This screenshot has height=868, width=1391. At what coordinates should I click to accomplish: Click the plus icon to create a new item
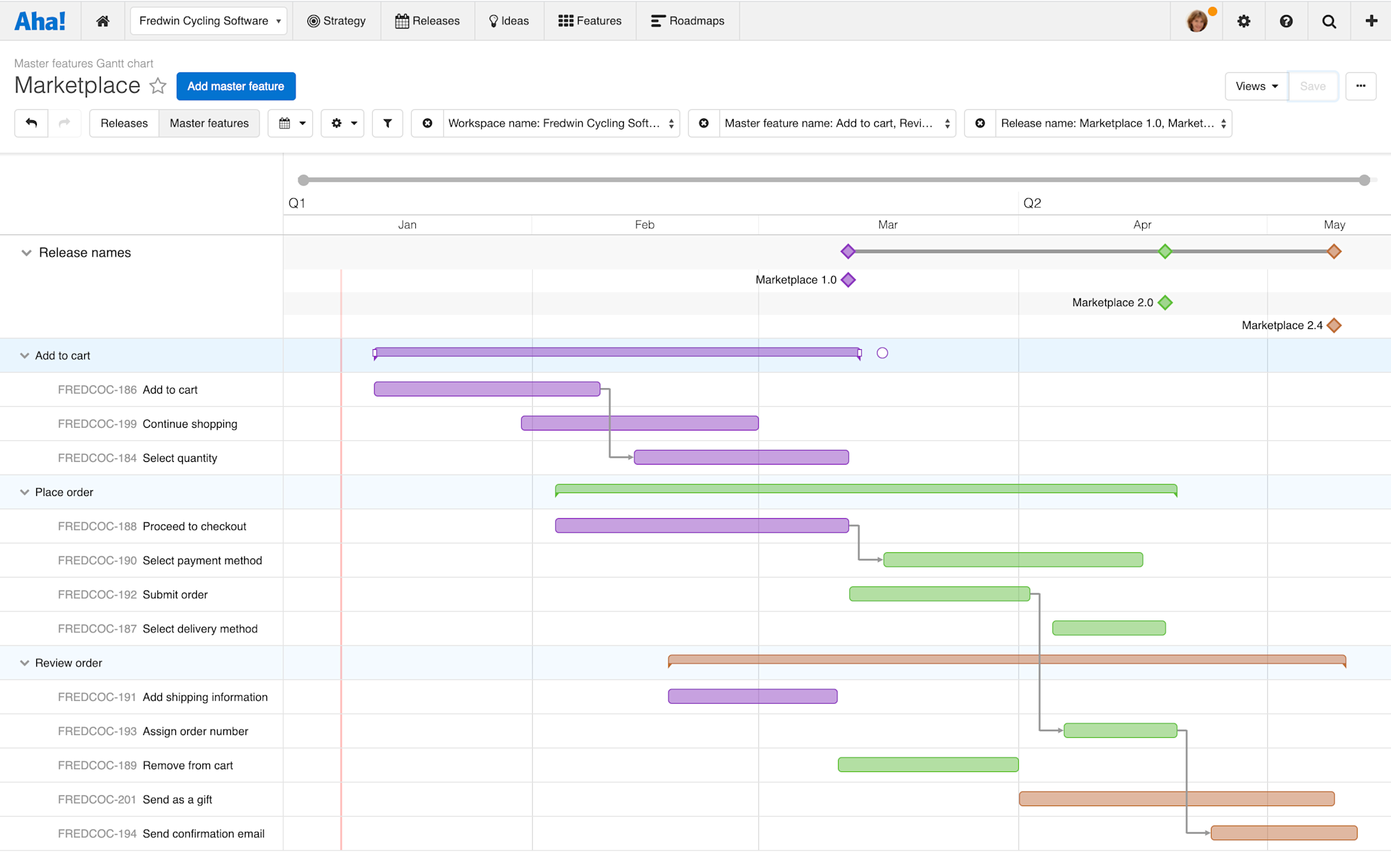[x=1370, y=21]
